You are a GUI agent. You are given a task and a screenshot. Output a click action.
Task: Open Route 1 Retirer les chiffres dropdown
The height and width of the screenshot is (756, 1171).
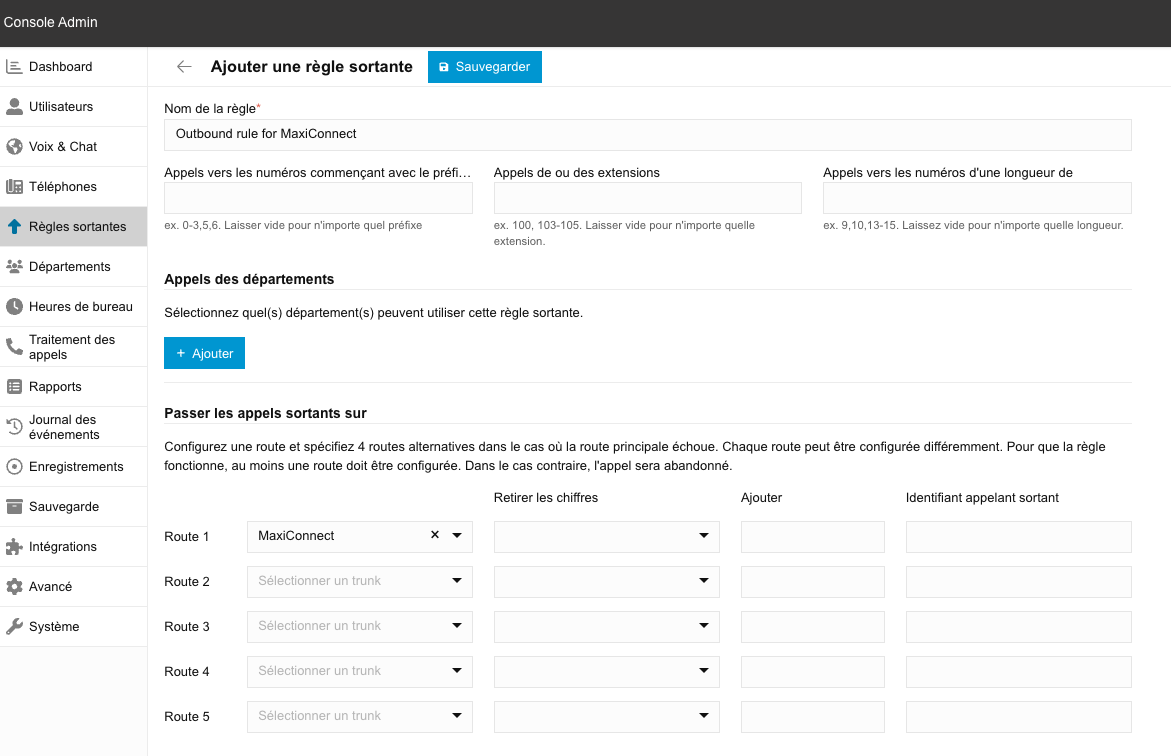(x=704, y=537)
